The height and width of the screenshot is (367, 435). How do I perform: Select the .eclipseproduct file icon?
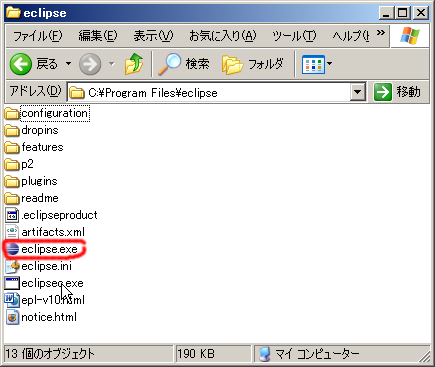(x=12, y=215)
